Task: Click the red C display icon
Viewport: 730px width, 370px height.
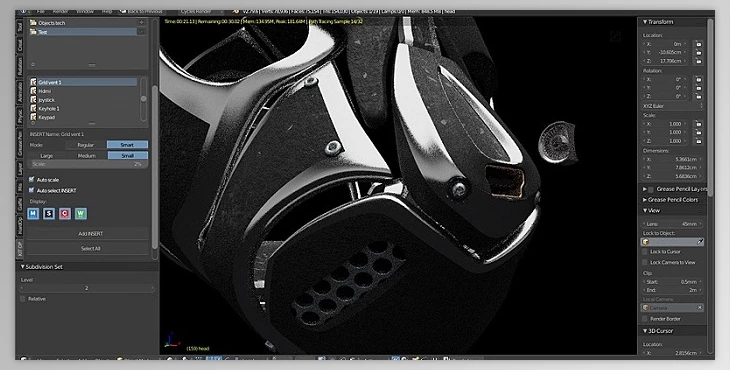Action: (65, 214)
